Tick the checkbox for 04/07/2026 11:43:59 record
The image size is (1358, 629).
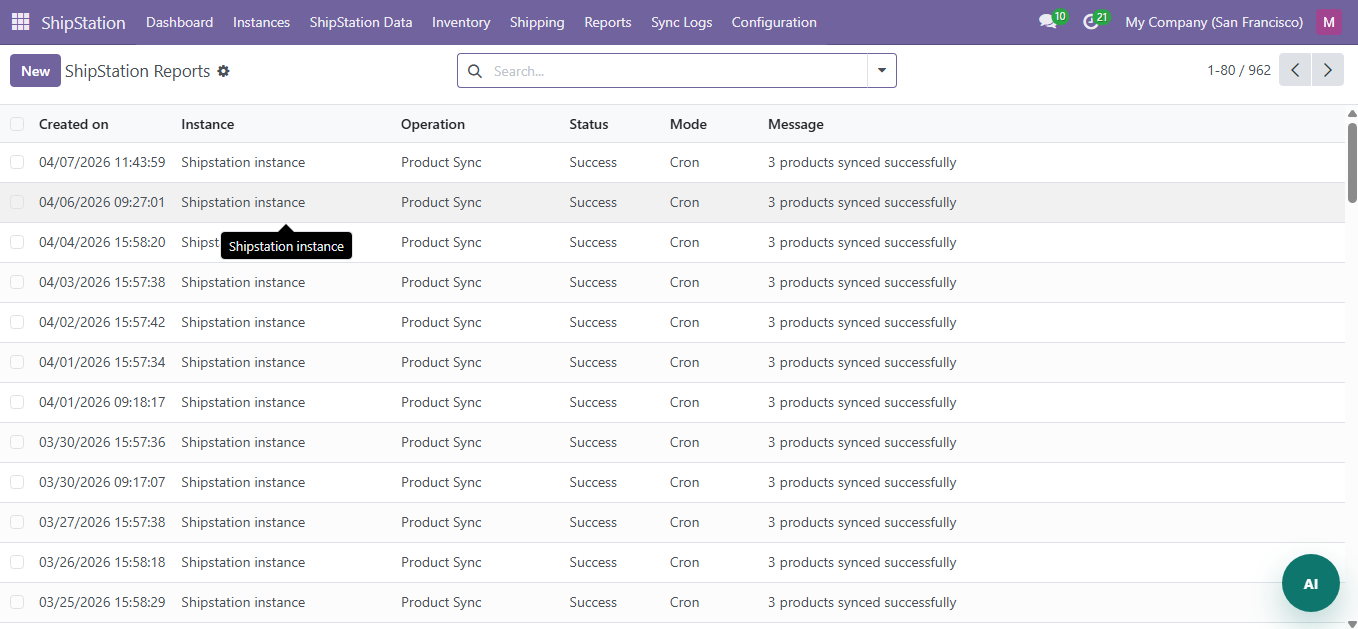(x=17, y=162)
